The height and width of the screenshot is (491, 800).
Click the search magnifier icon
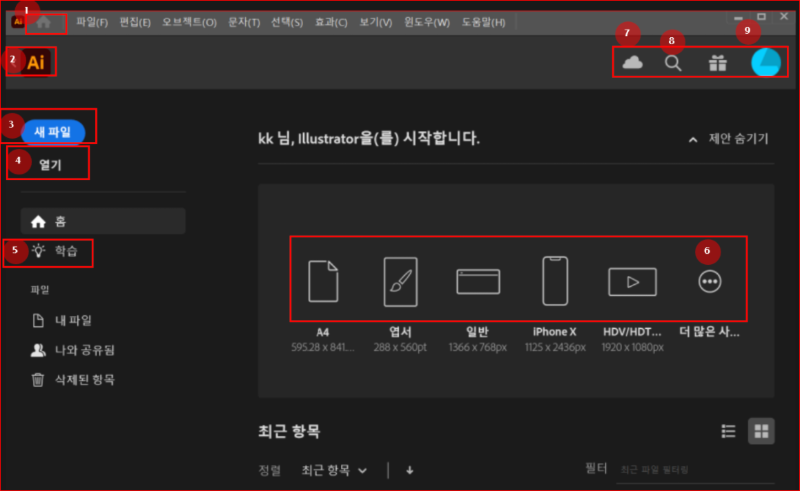[x=673, y=63]
